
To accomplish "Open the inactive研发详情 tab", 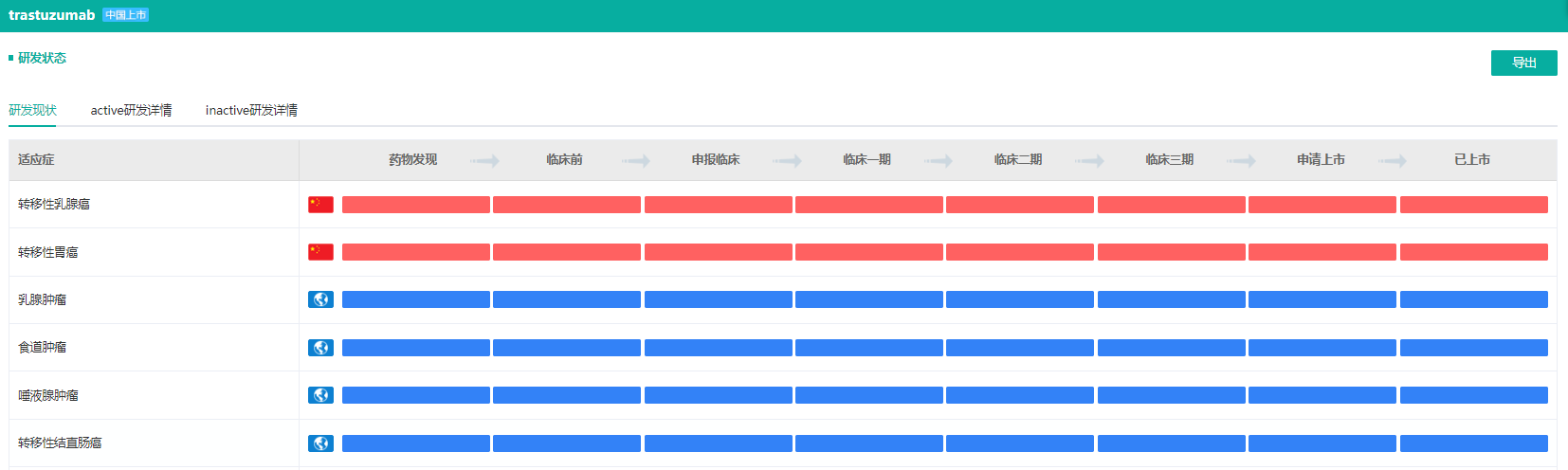I will [x=251, y=110].
